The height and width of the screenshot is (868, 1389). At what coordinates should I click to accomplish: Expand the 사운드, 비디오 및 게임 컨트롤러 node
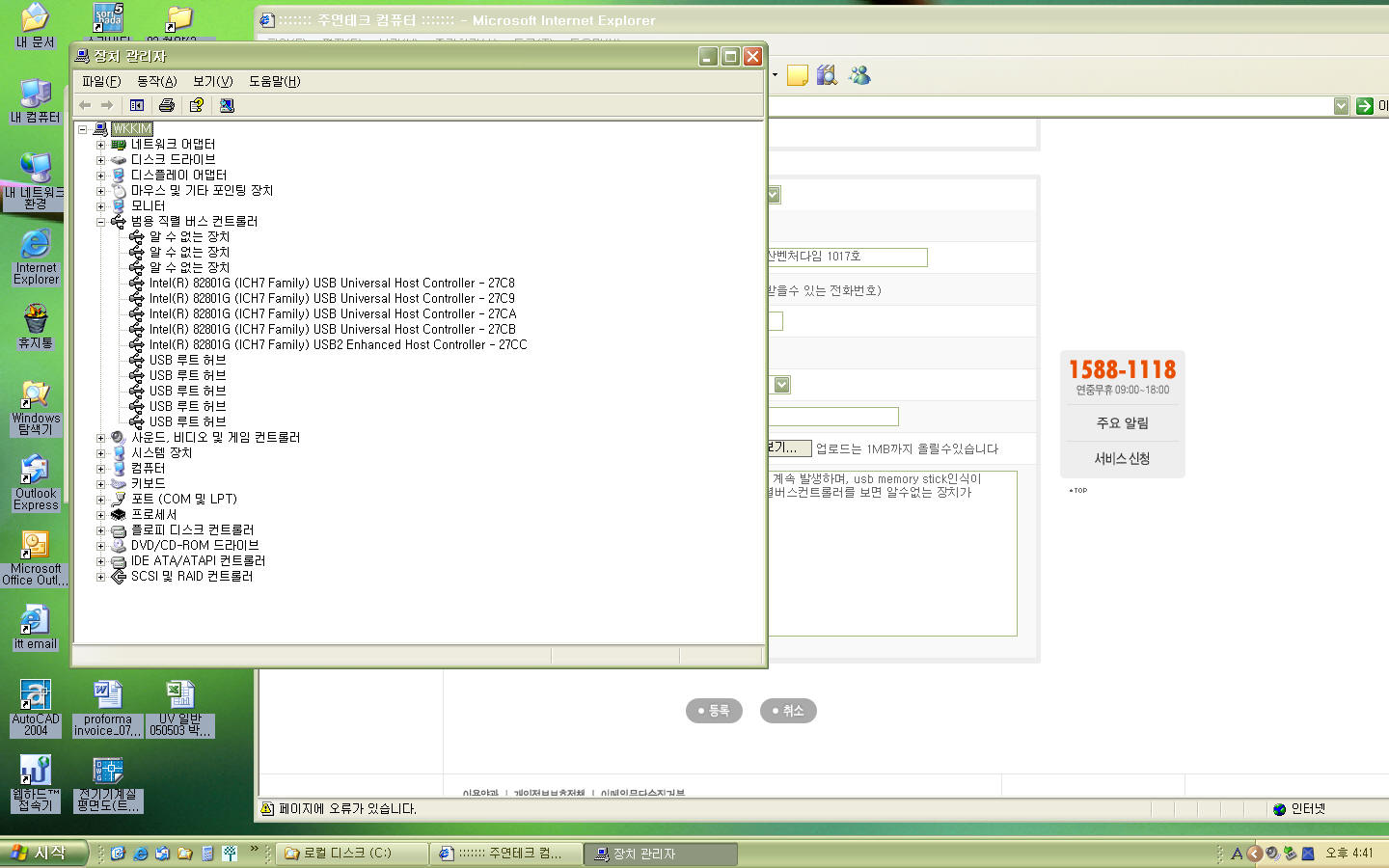tap(100, 438)
